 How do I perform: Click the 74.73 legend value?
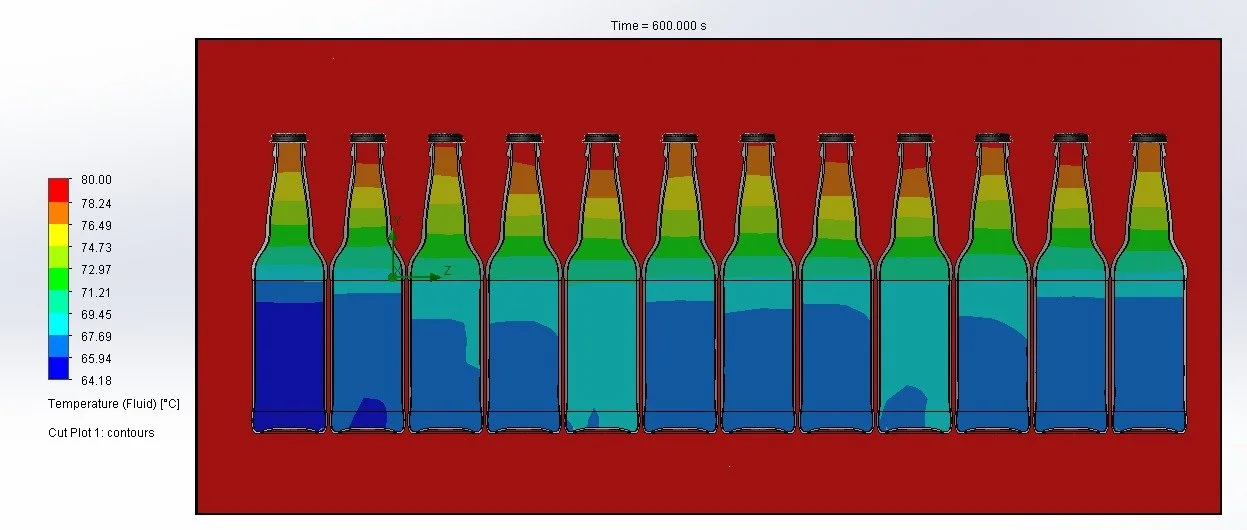(x=98, y=247)
